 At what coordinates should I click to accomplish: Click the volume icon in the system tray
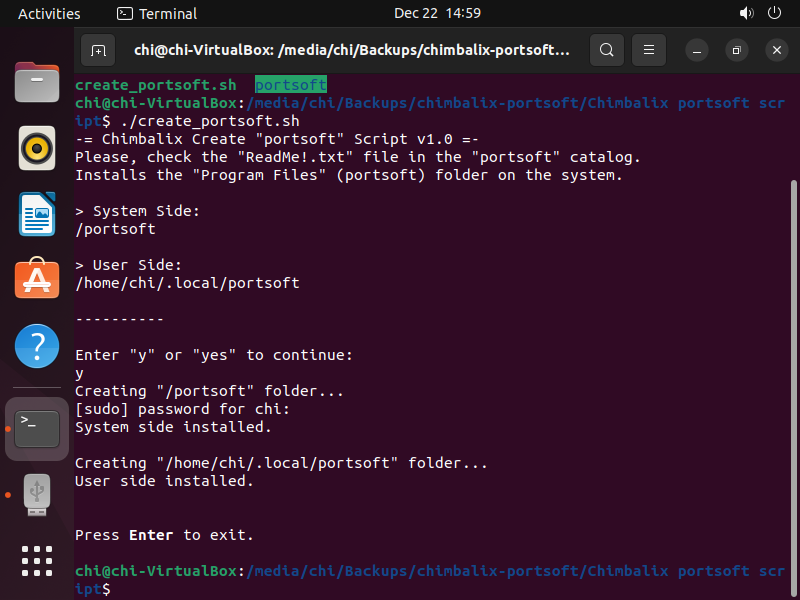(x=746, y=14)
